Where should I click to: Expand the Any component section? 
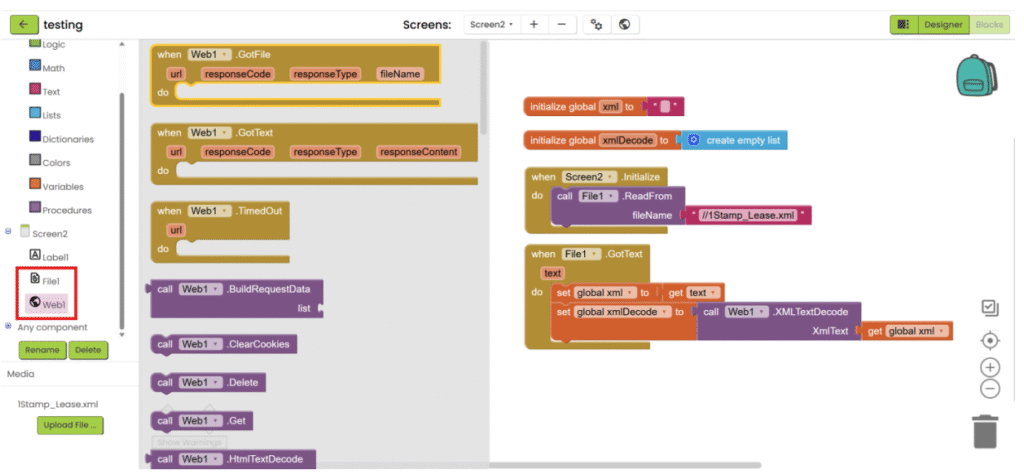pyautogui.click(x=9, y=327)
